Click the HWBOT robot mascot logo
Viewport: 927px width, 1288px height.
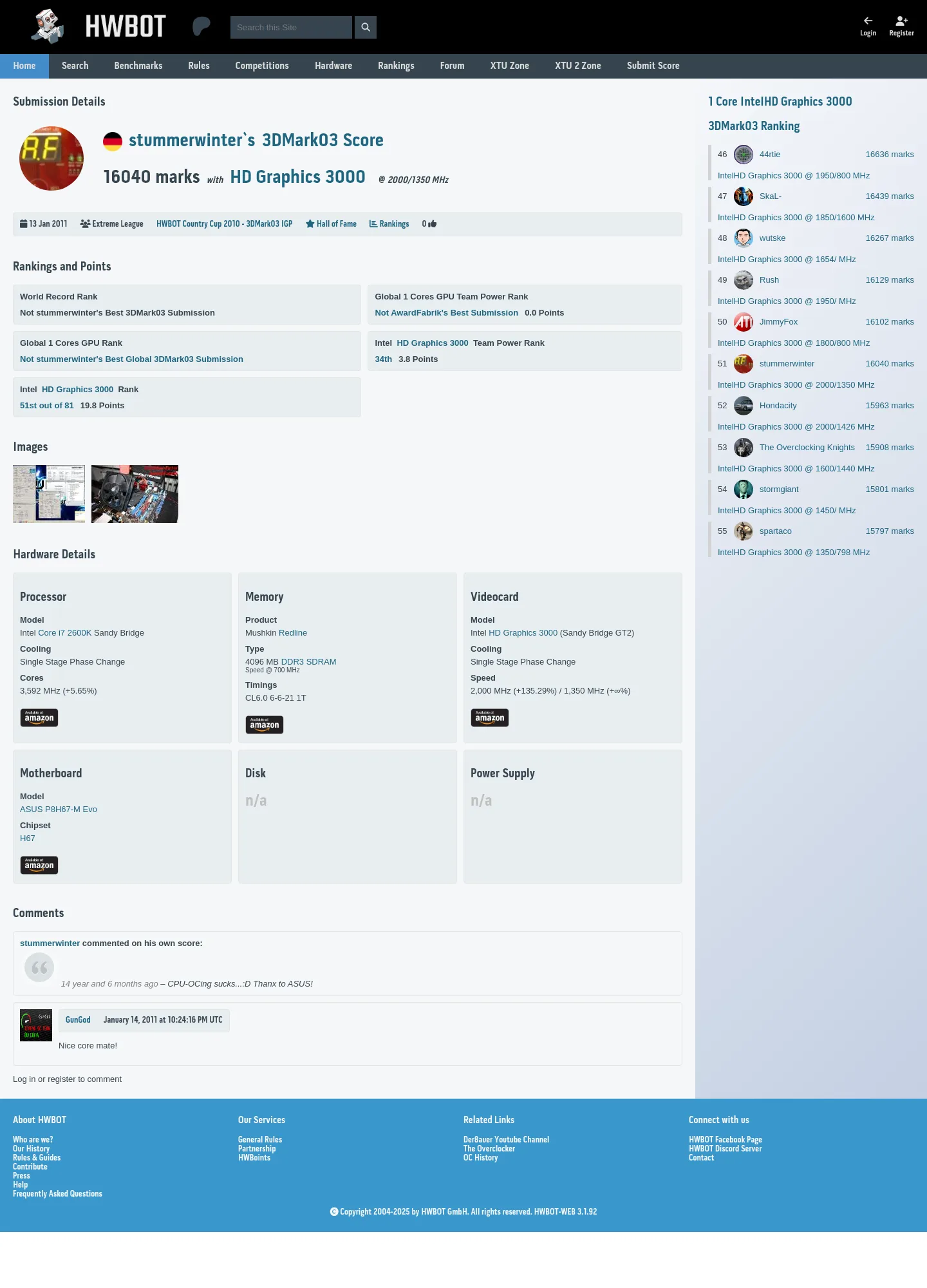(x=48, y=26)
